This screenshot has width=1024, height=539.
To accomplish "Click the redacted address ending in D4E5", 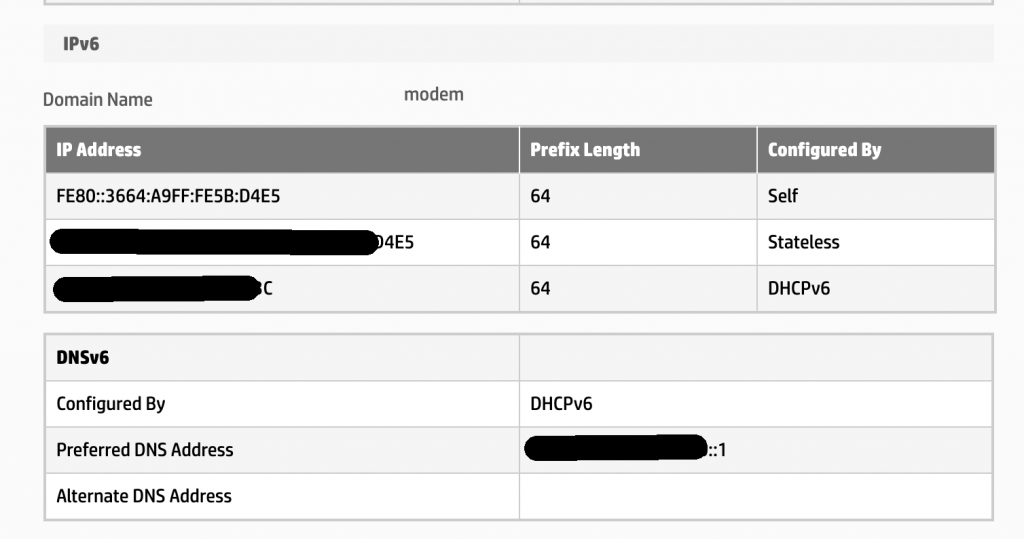I will click(x=232, y=242).
